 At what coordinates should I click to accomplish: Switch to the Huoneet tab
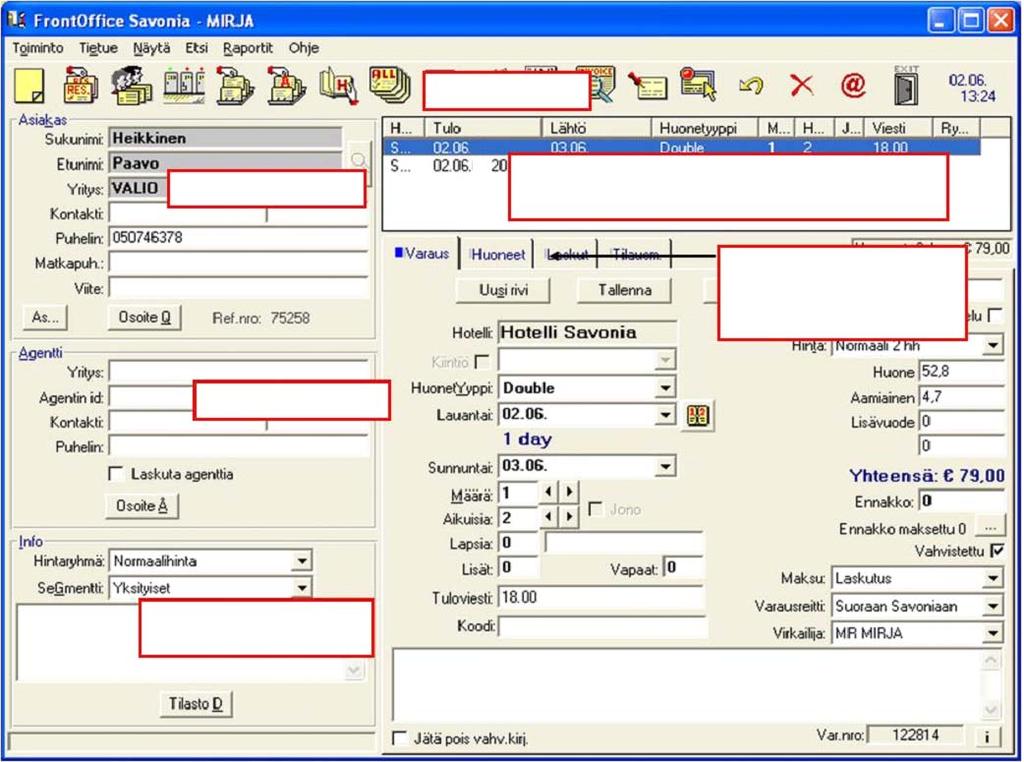(497, 254)
